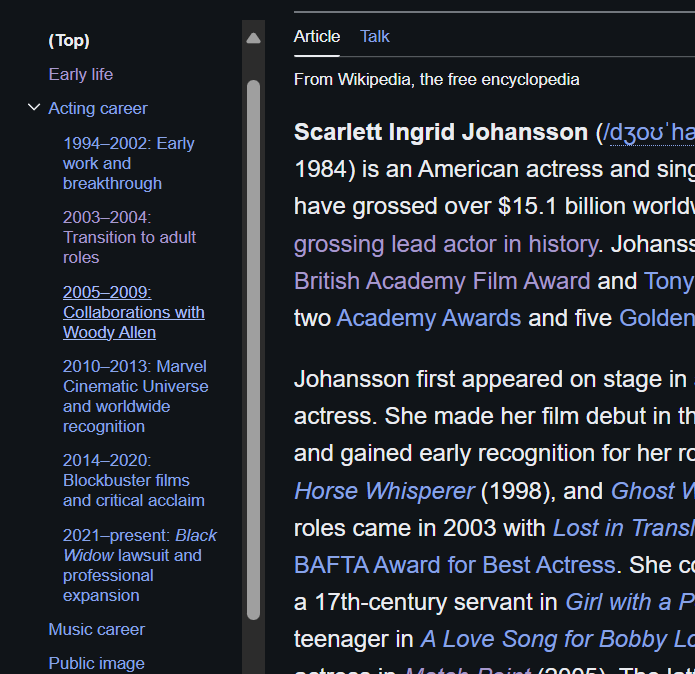Jump to 2021–present Black Widow lawsuit section
This screenshot has width=695, height=674.
[x=139, y=565]
